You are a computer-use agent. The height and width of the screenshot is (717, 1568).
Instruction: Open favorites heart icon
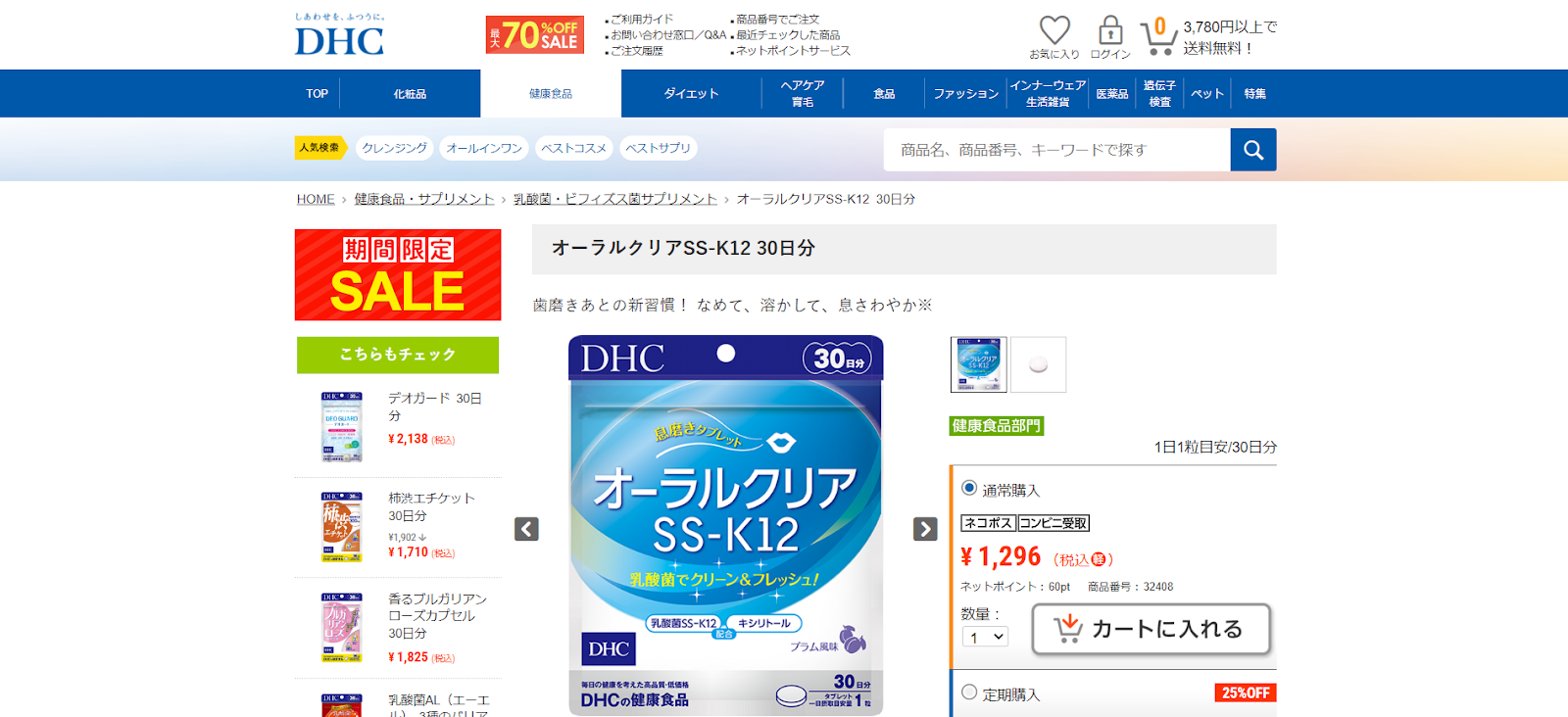pyautogui.click(x=1054, y=30)
